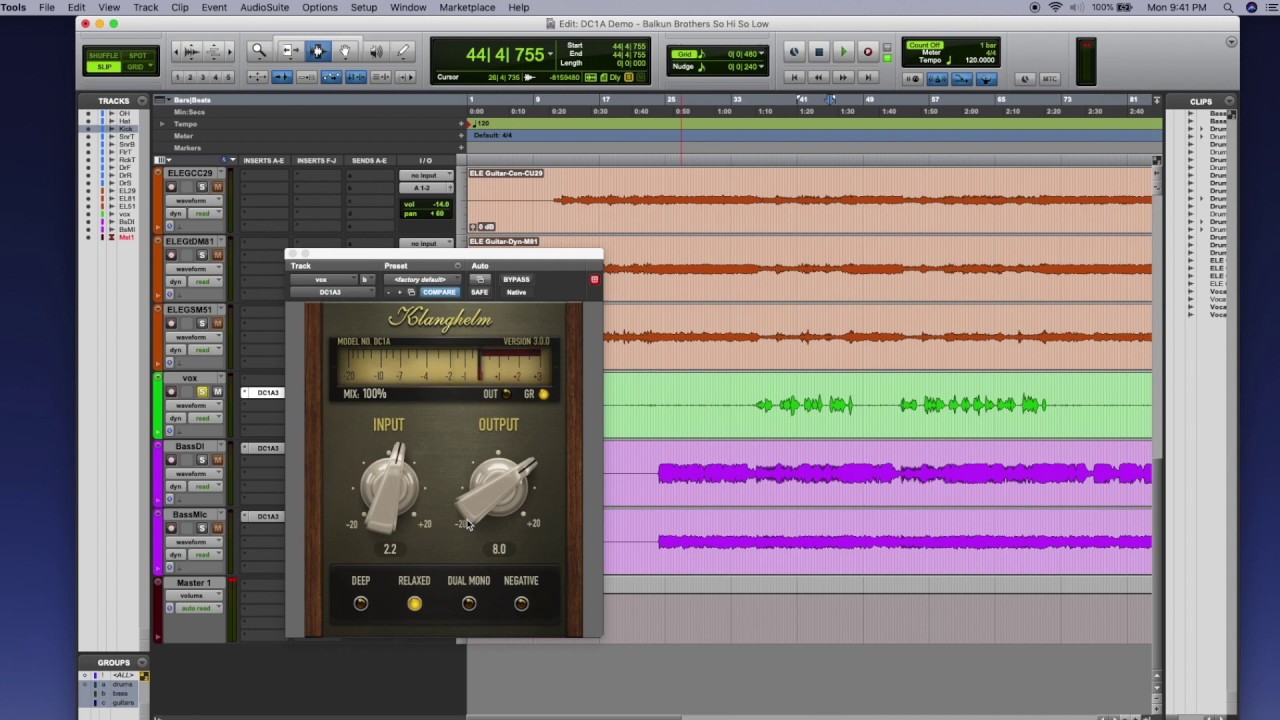This screenshot has width=1280, height=720.
Task: Toggle the MIDI Merge button
Action: (962, 79)
